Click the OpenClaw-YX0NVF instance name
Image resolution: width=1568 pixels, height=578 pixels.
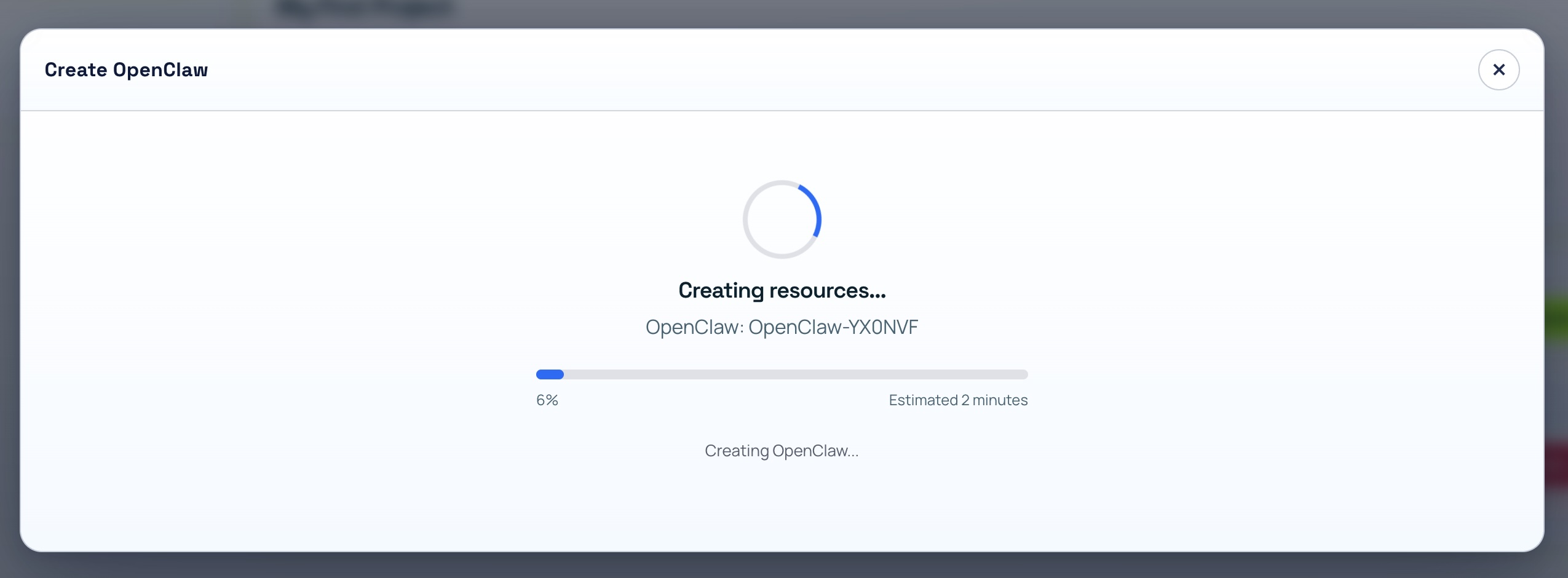(833, 327)
